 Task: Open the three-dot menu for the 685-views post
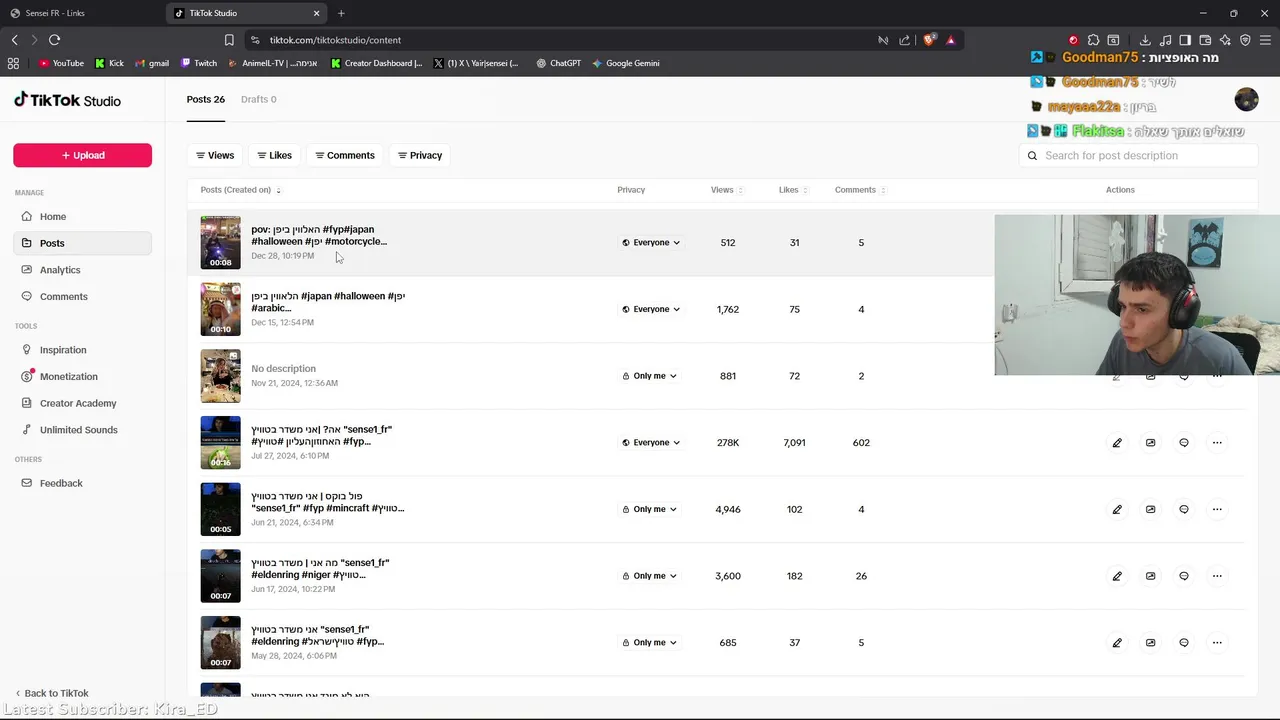click(x=1217, y=643)
